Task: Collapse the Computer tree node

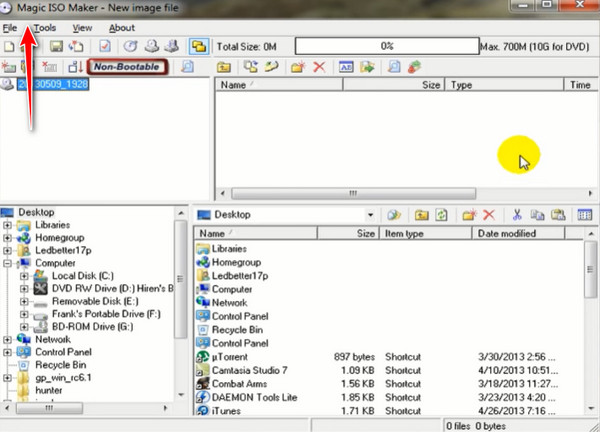Action: click(7, 263)
